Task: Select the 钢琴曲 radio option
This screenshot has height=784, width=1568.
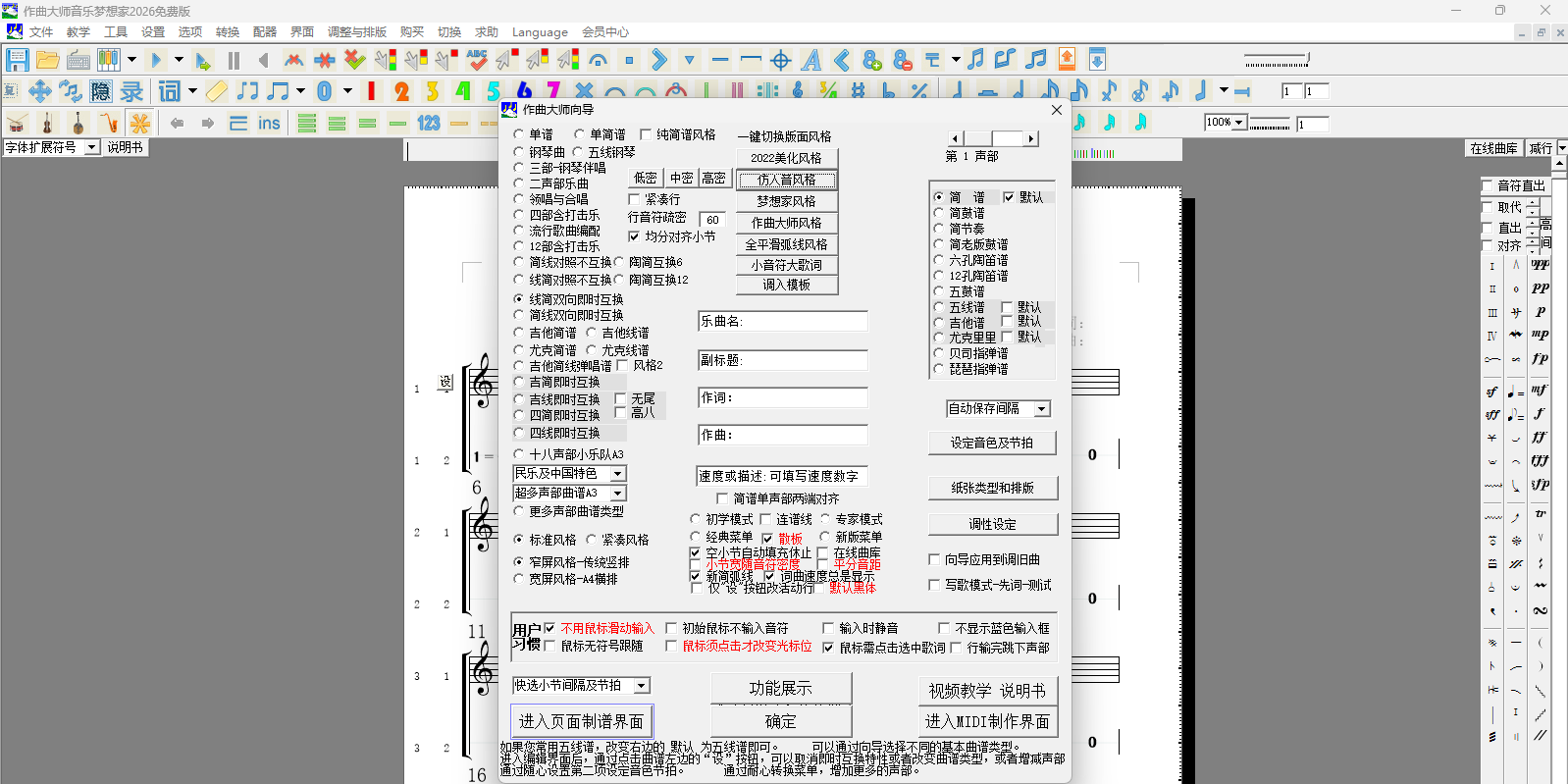Action: pos(520,152)
